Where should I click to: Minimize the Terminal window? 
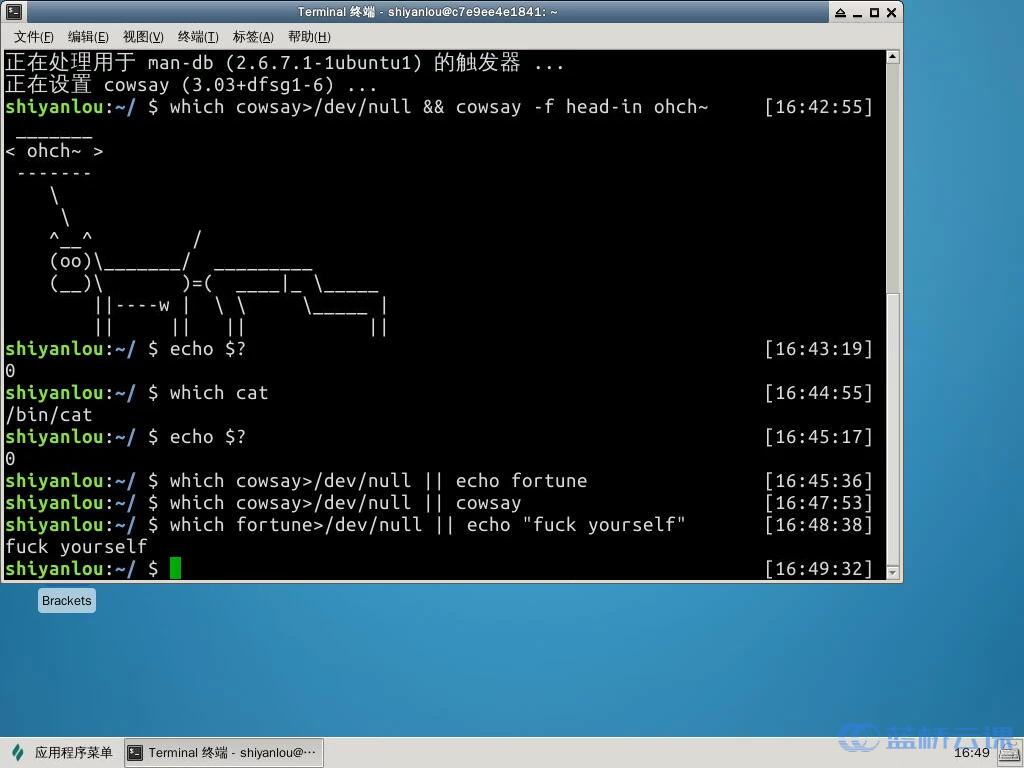856,12
